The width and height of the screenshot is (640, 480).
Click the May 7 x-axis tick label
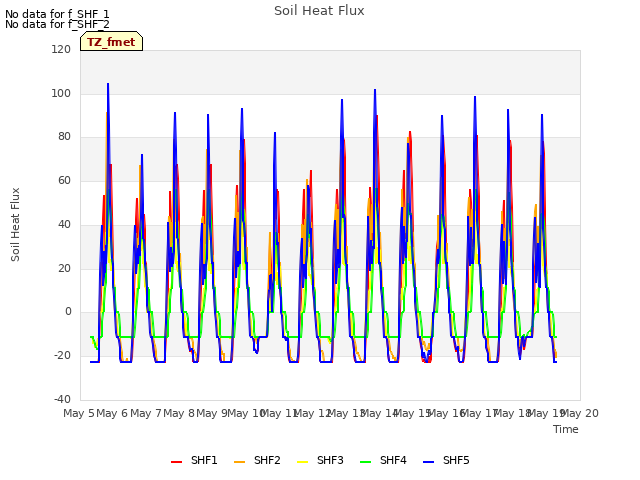tap(146, 413)
